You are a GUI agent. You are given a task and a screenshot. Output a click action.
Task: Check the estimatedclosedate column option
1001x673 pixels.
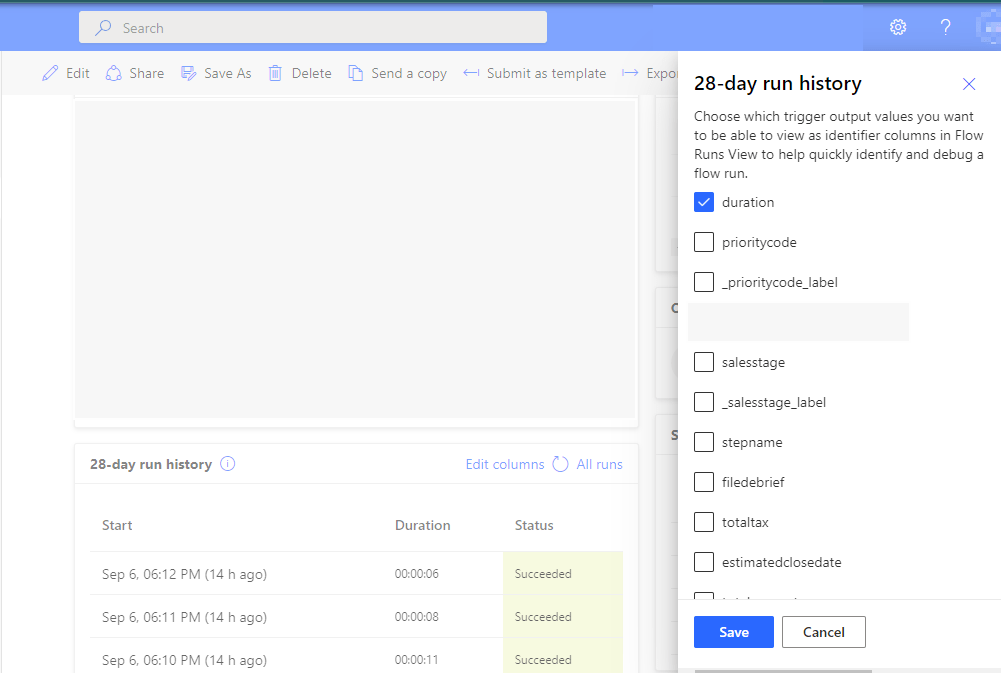(x=704, y=562)
